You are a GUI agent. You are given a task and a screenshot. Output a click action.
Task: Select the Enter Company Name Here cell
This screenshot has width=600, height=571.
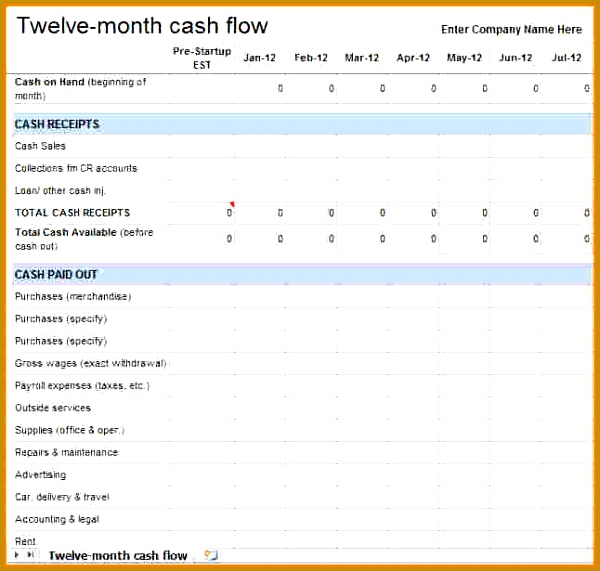pos(511,29)
